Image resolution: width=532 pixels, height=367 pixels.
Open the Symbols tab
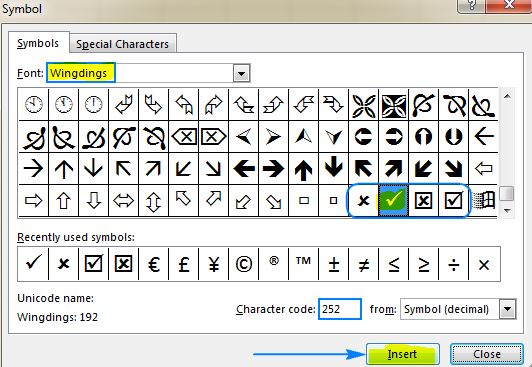click(38, 43)
